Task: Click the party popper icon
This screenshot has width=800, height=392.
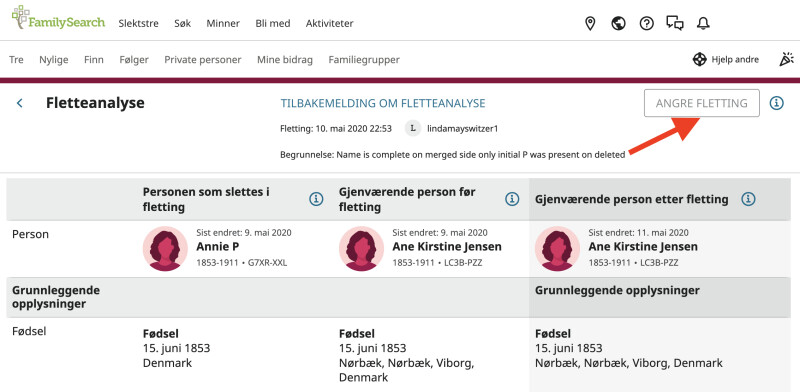Action: pos(786,59)
